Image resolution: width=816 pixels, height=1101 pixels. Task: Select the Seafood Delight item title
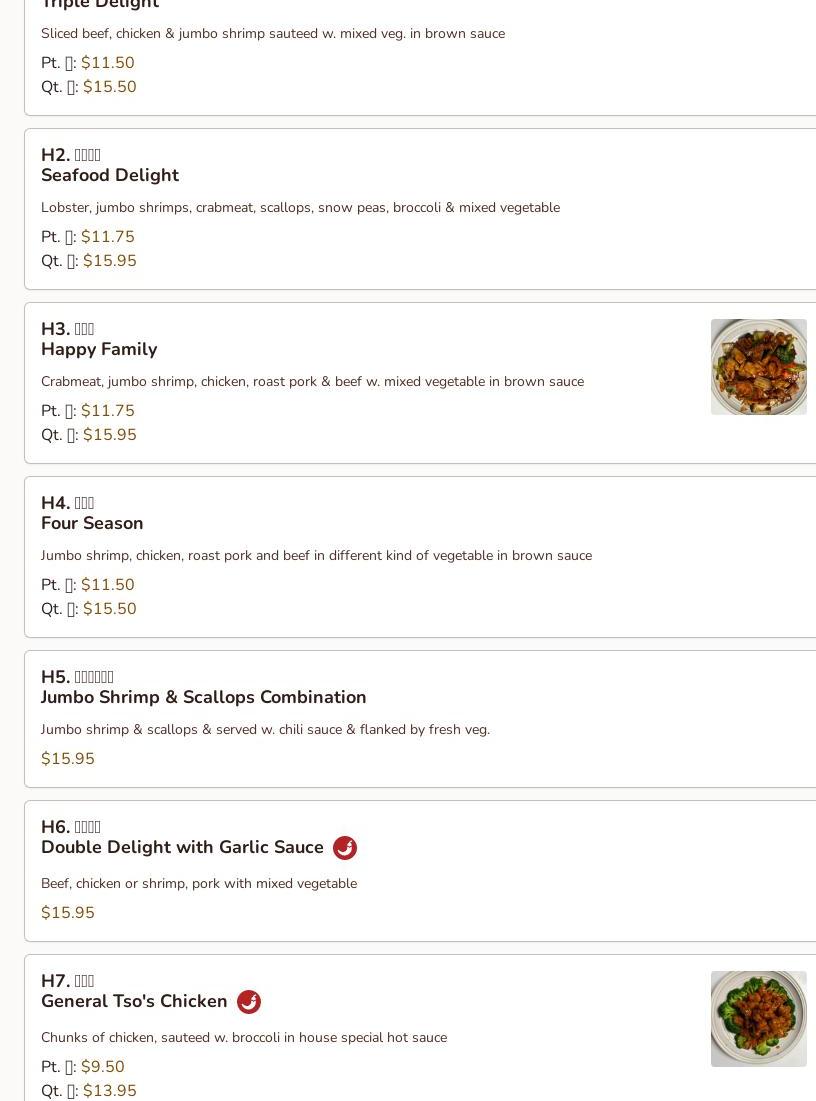pos(110,175)
